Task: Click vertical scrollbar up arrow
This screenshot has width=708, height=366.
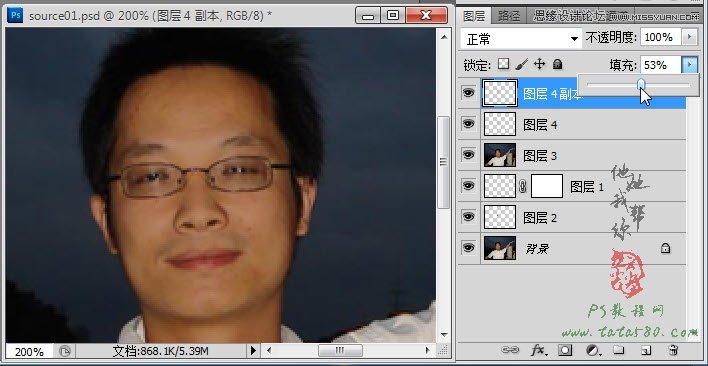Action: click(444, 37)
